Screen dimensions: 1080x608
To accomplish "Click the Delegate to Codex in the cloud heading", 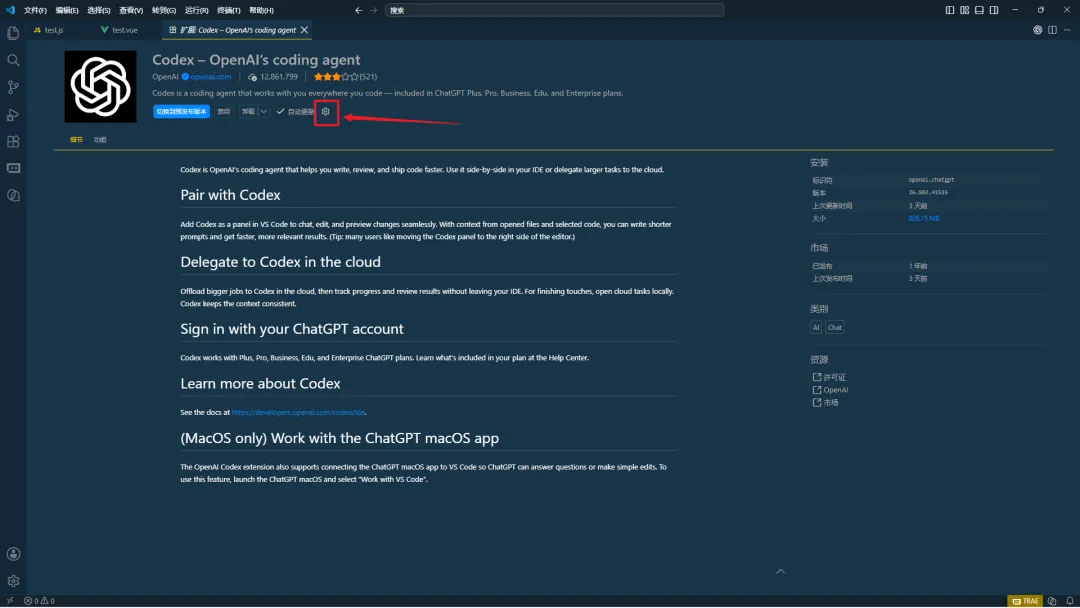I will pos(280,262).
